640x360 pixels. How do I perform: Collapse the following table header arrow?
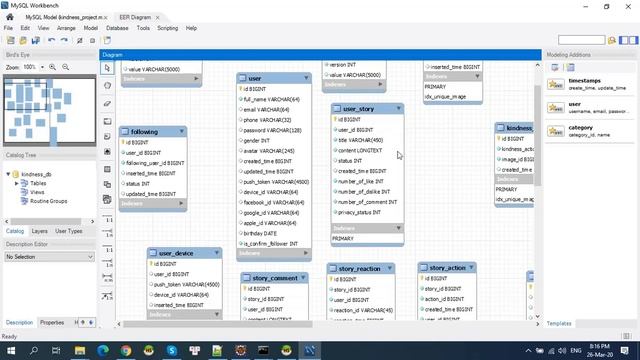click(x=182, y=131)
